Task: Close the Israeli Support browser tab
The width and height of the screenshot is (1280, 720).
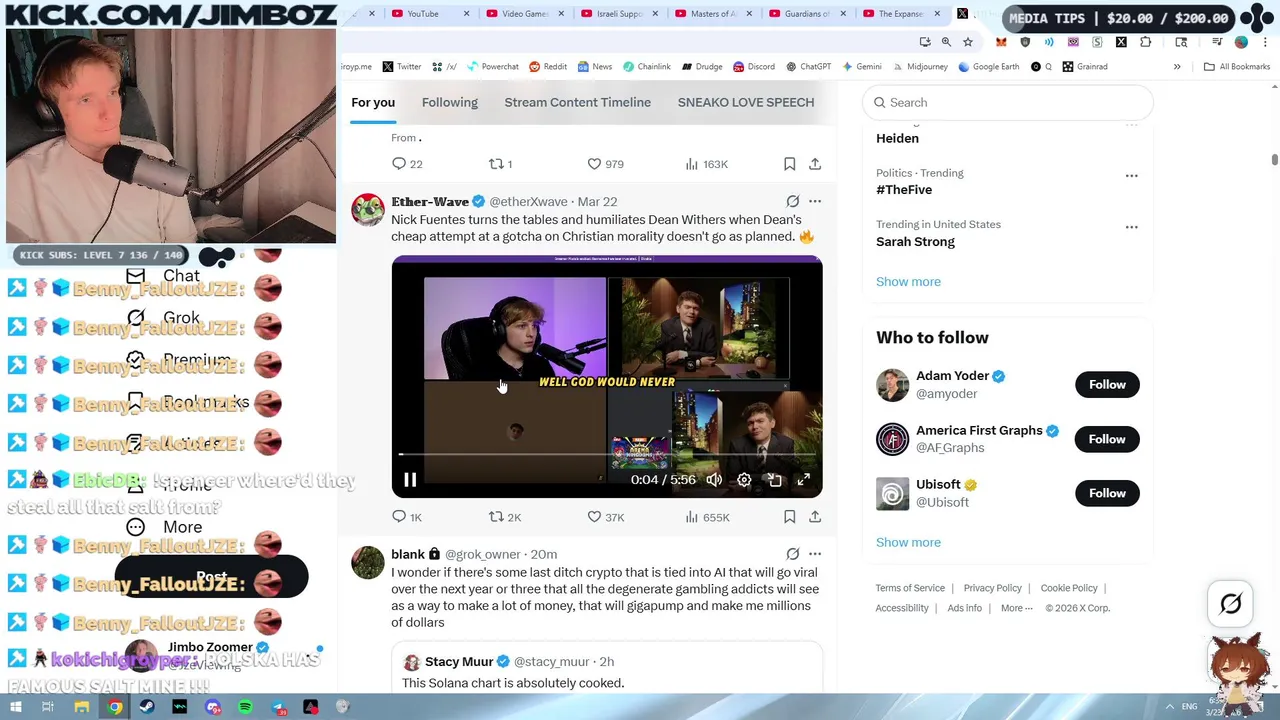Action: point(655,14)
